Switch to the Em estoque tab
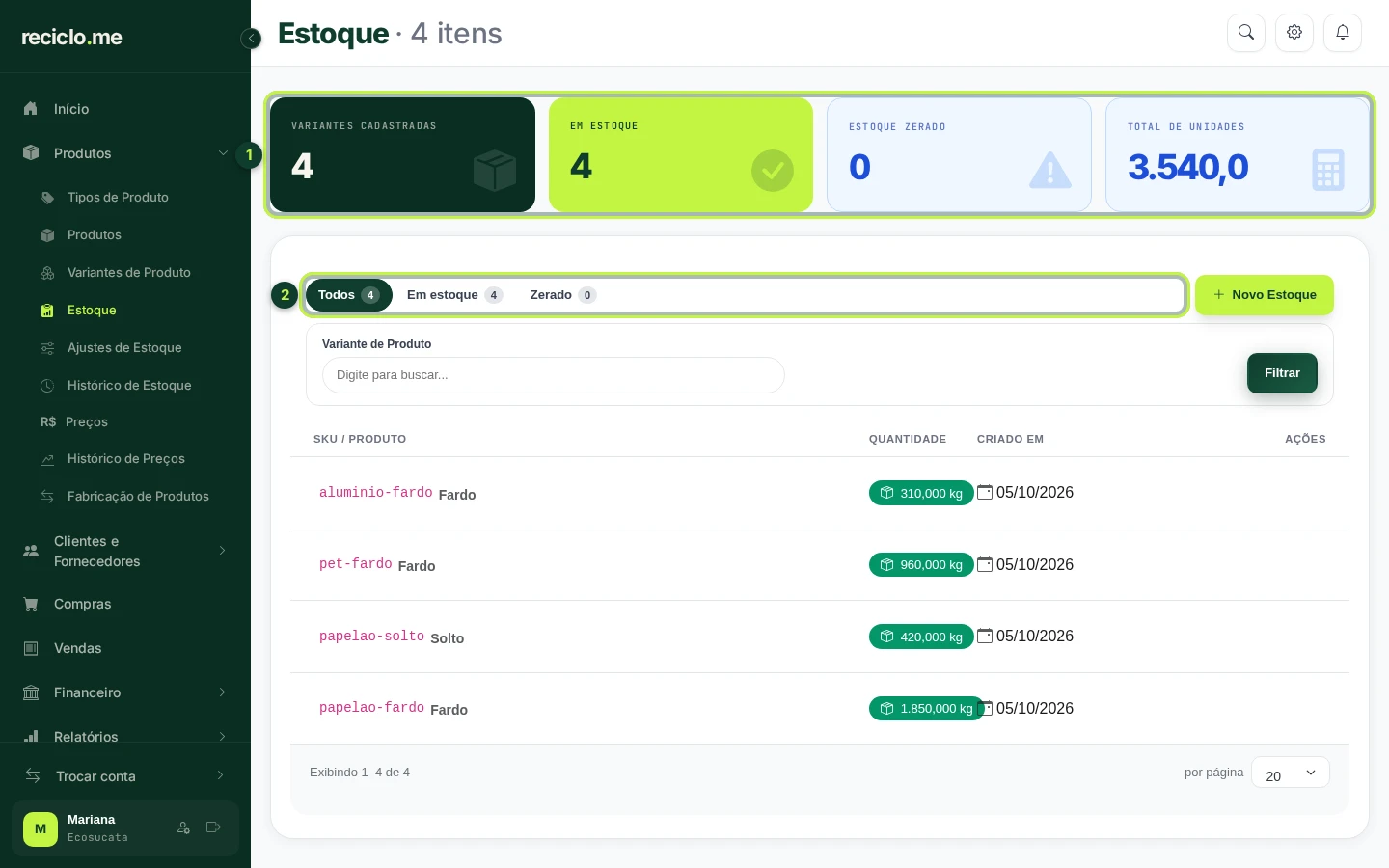 click(454, 295)
